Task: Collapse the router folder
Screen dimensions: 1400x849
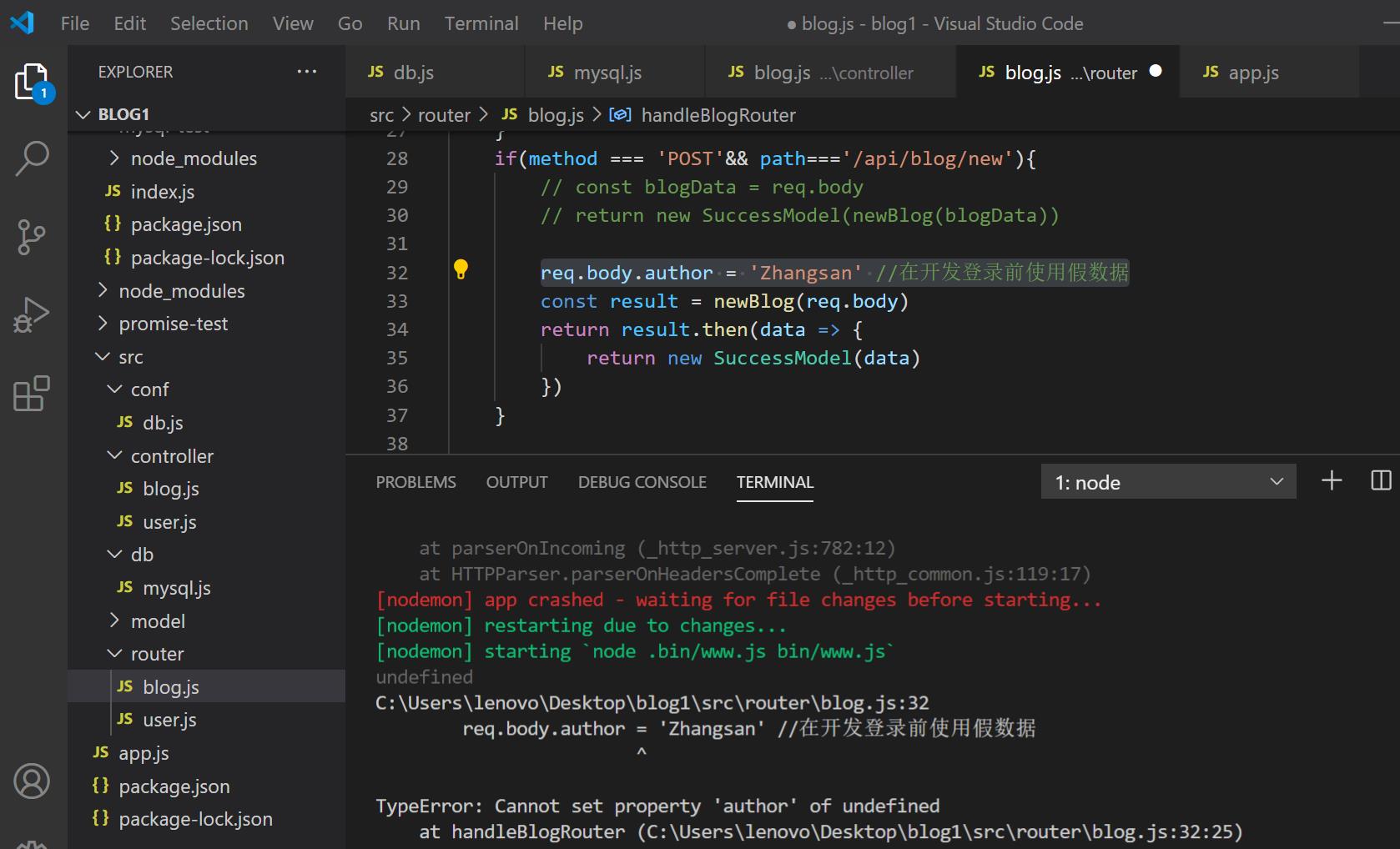Action: [x=115, y=653]
